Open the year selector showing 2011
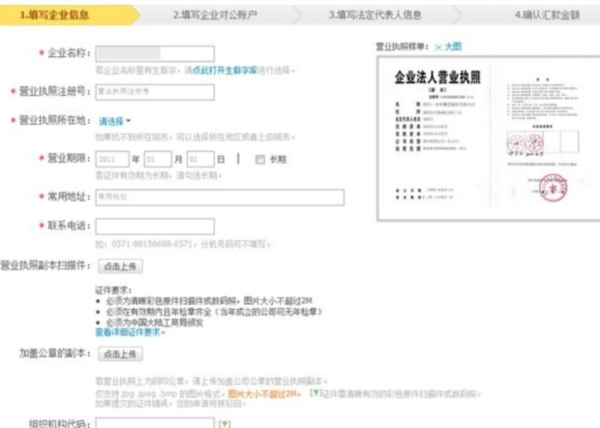Viewport: 600px width, 428px height. 115,158
